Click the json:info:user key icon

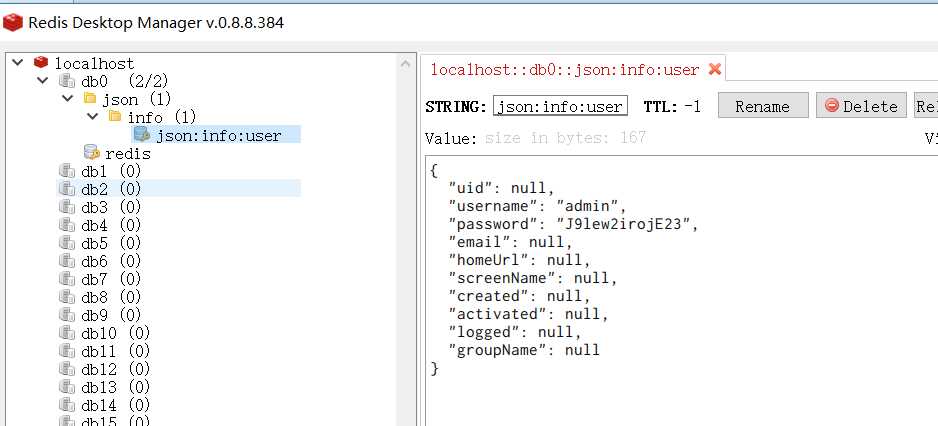coord(142,134)
